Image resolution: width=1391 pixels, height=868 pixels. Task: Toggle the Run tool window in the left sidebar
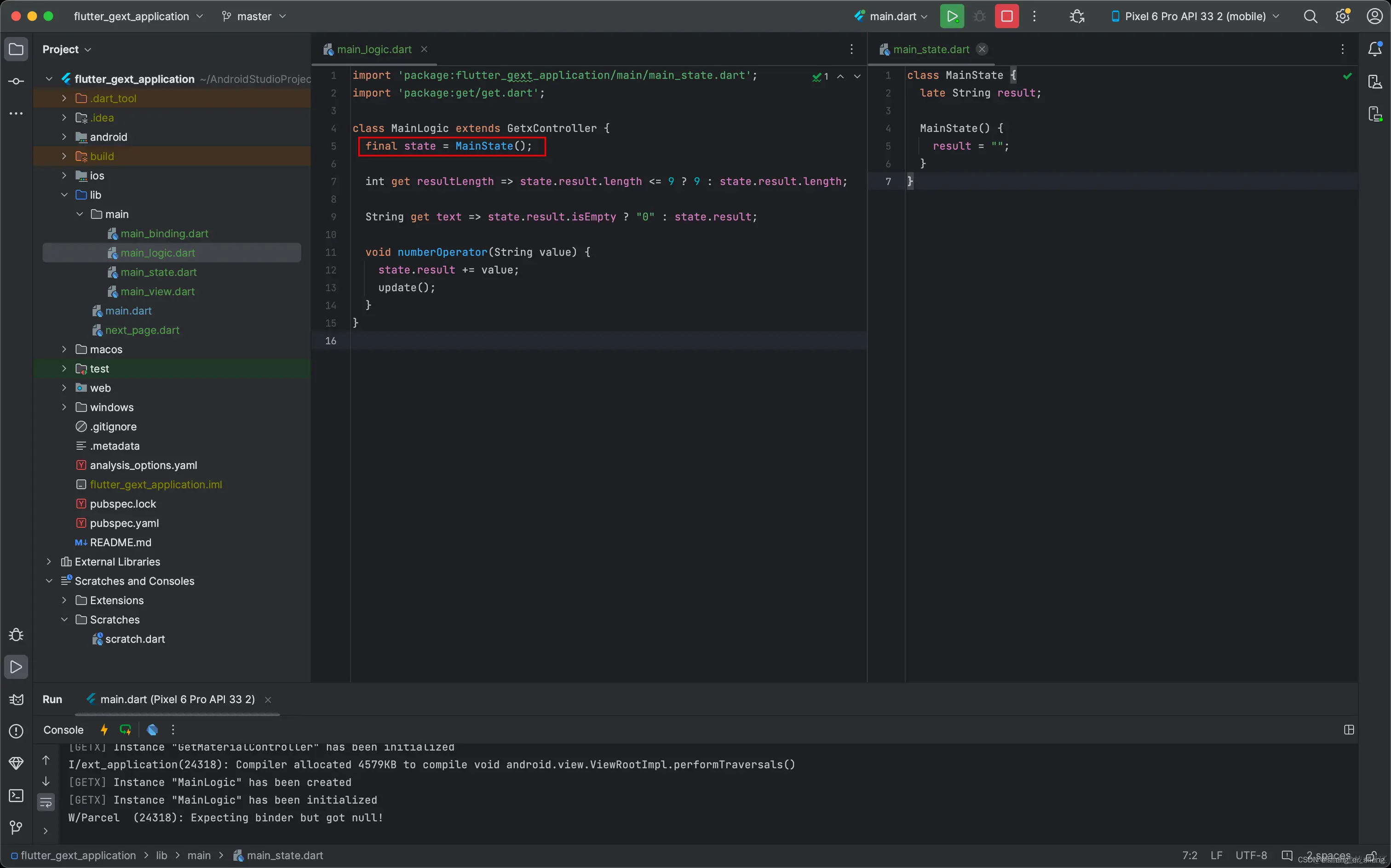pyautogui.click(x=16, y=667)
